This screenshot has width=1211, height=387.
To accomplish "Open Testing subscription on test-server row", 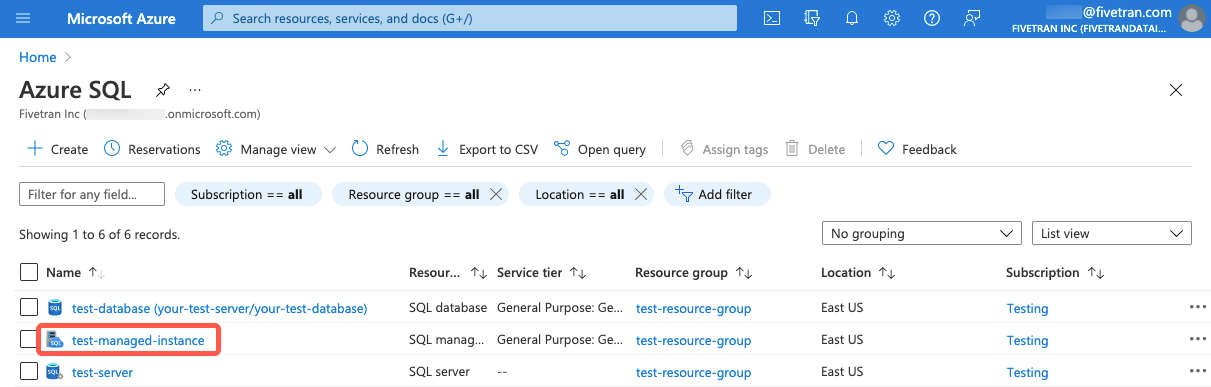I will pyautogui.click(x=1027, y=372).
